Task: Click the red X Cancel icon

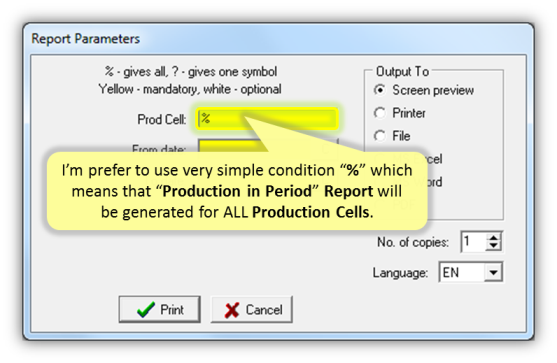Action: pyautogui.click(x=232, y=310)
